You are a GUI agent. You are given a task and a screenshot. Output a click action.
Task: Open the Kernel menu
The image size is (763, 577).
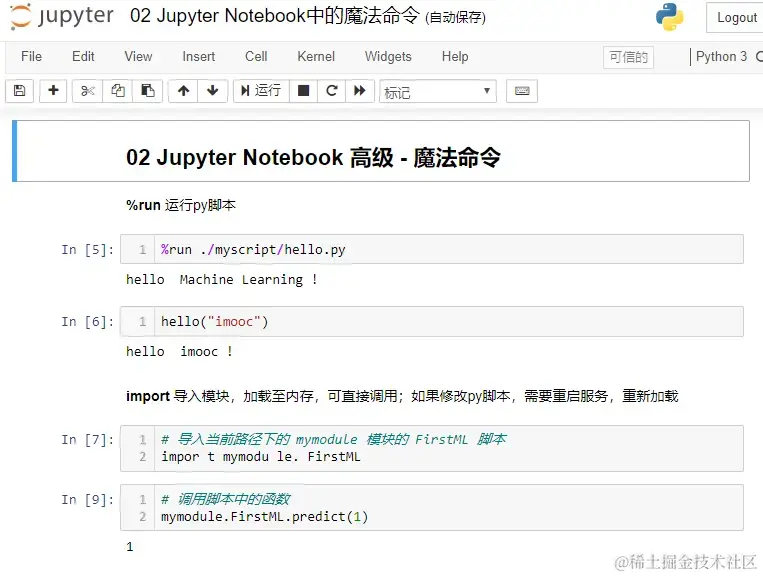tap(316, 56)
